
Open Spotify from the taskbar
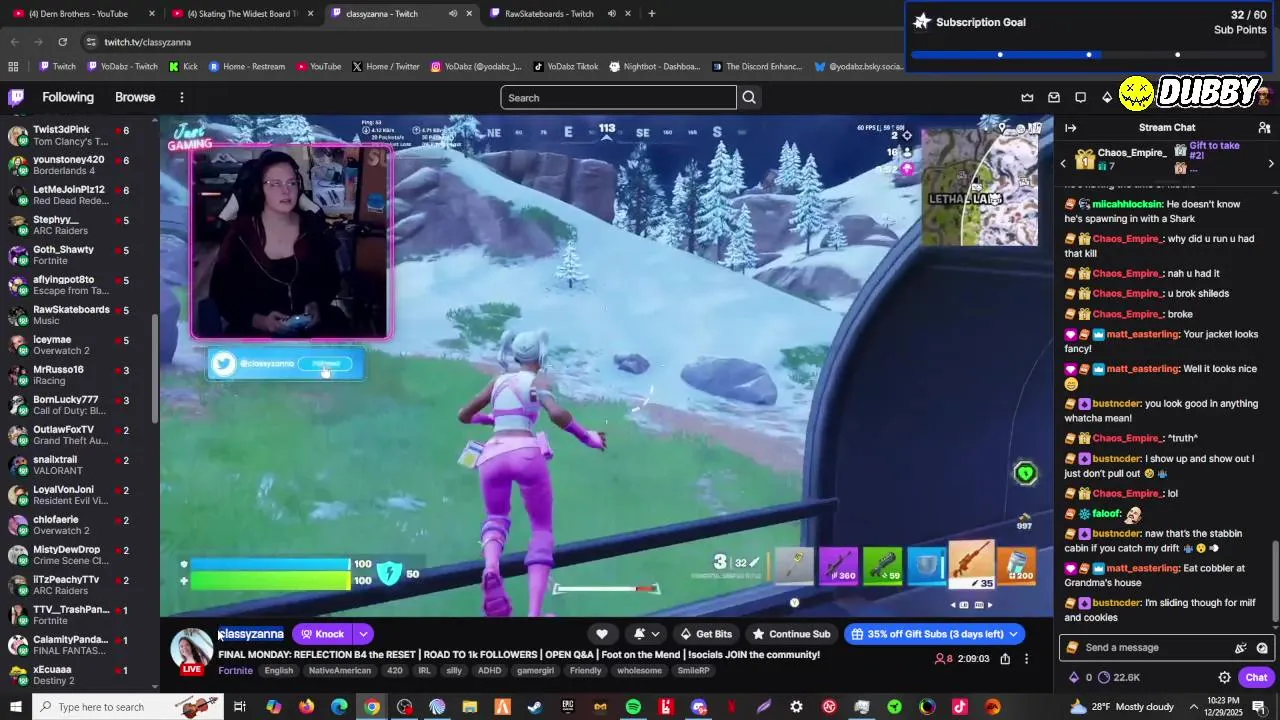click(x=633, y=707)
